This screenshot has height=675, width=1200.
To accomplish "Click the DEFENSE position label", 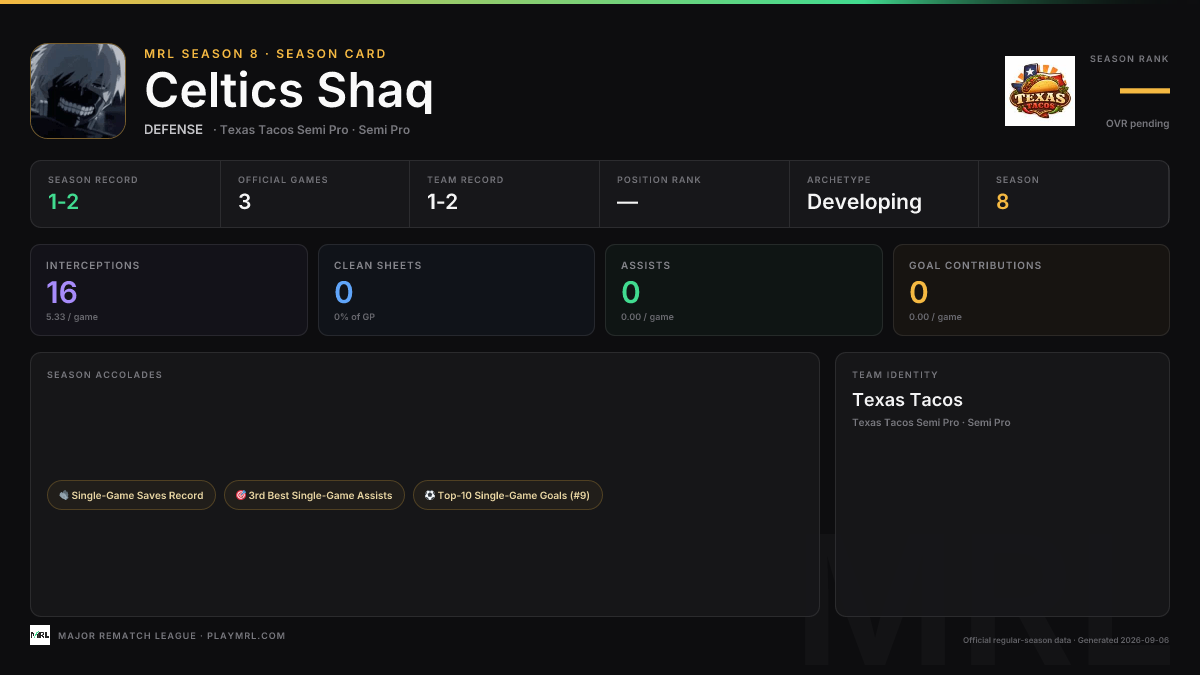I will 173,130.
